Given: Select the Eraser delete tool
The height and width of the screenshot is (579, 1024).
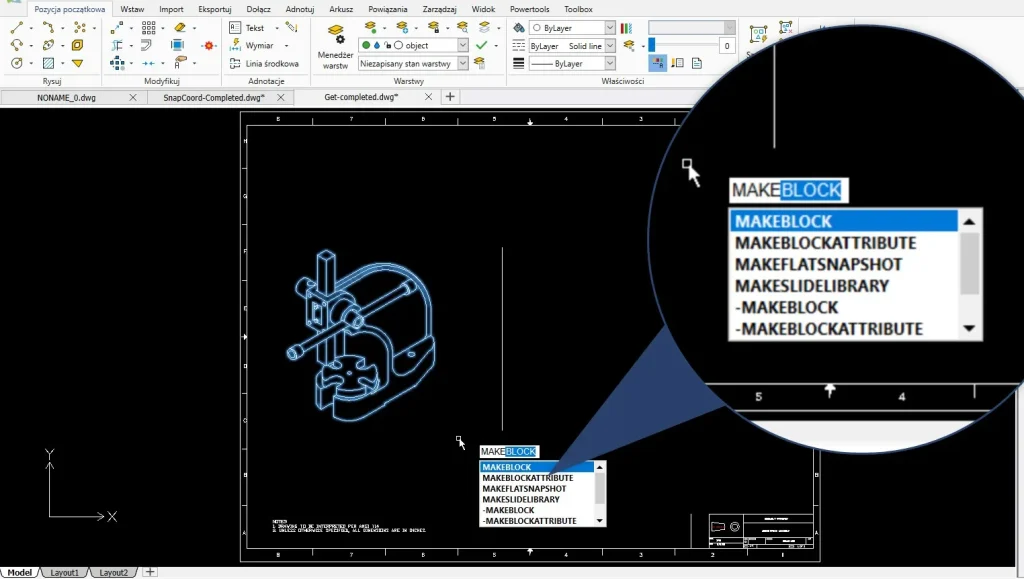Looking at the screenshot, I should pos(180,27).
